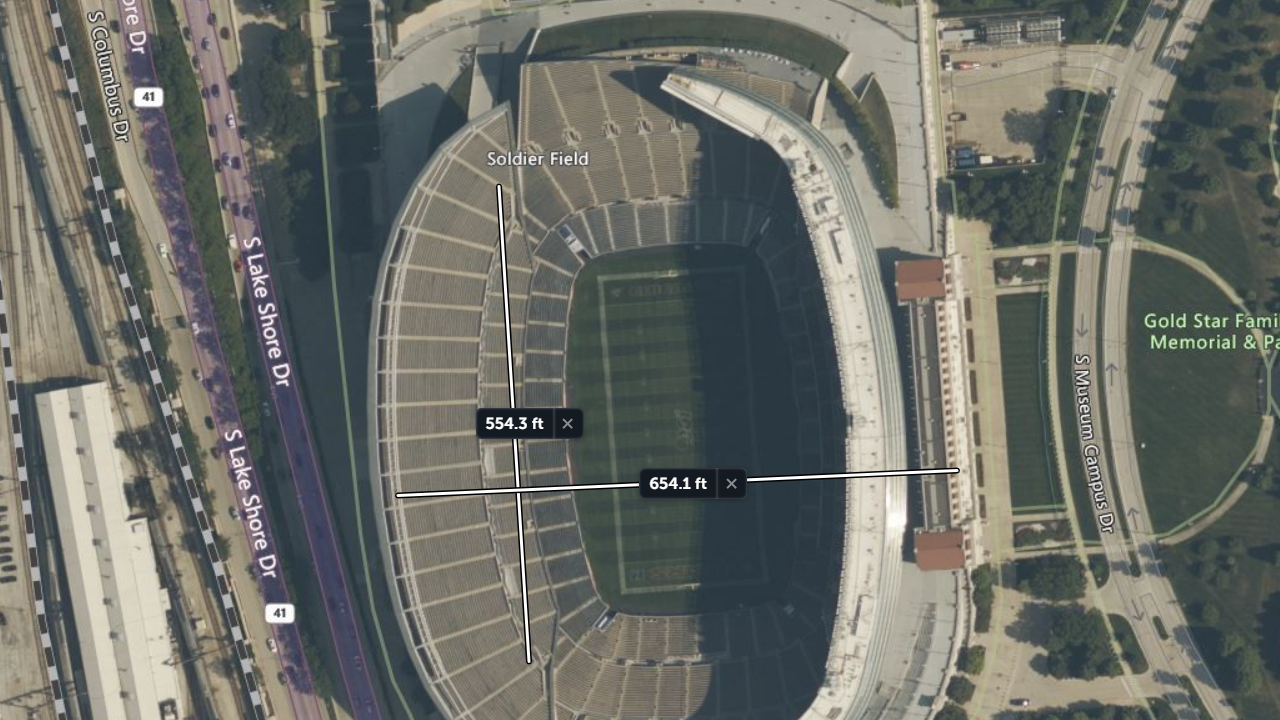Image resolution: width=1280 pixels, height=720 pixels.
Task: Select top endpoint of 554.3 ft line
Action: tap(499, 186)
